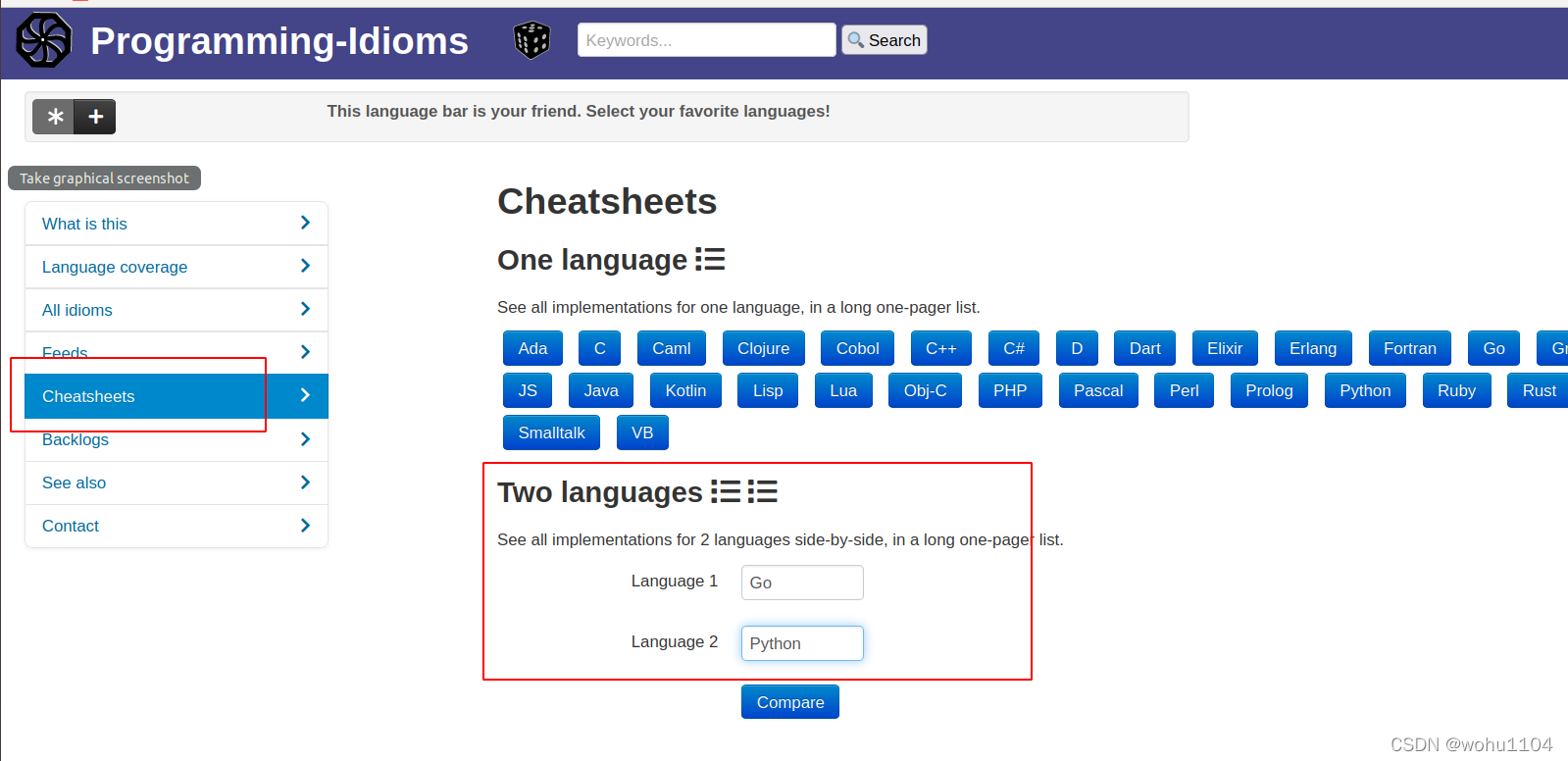Open the VB cheatsheet
Screen dimensions: 1568x761
tap(642, 432)
